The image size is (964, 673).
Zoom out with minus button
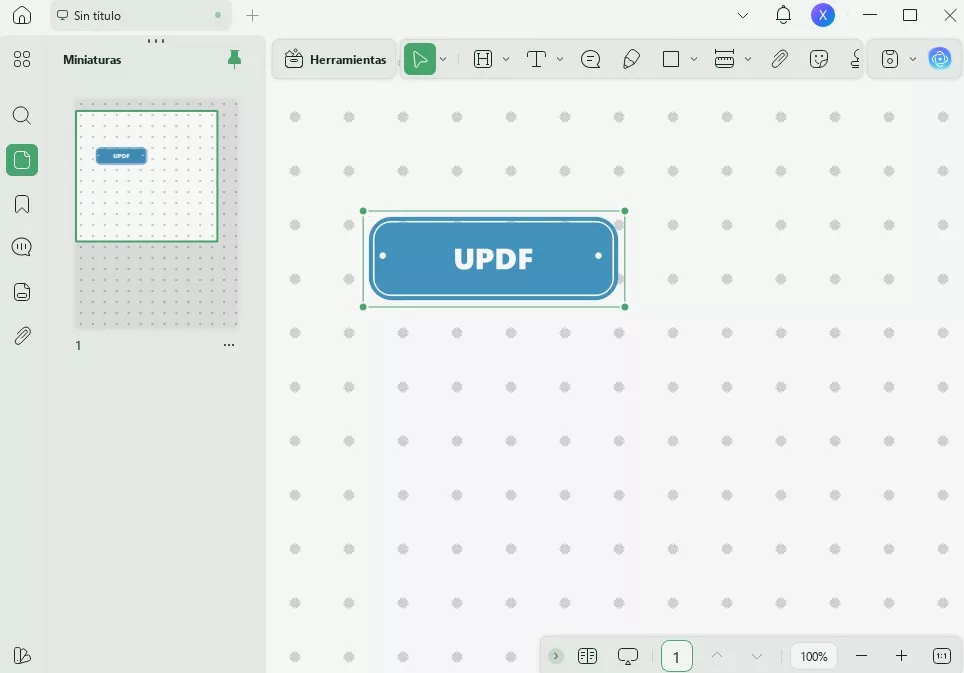[861, 656]
